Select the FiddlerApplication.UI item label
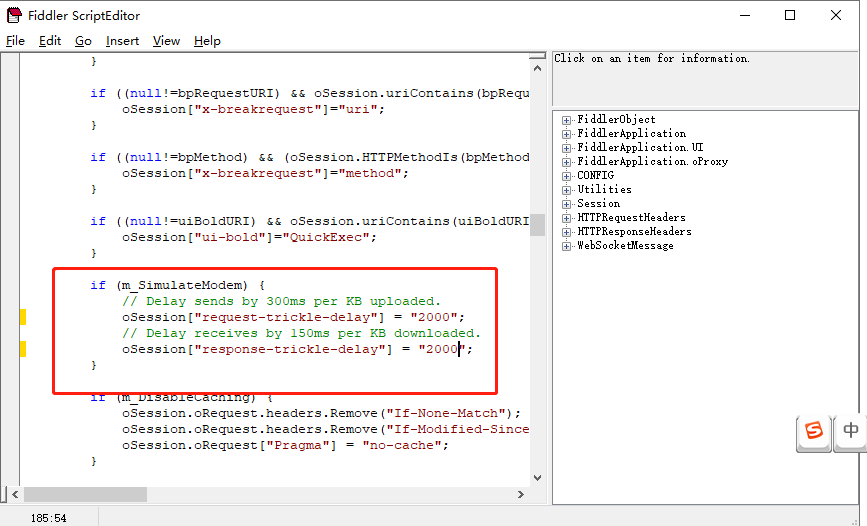867x526 pixels. pos(640,147)
